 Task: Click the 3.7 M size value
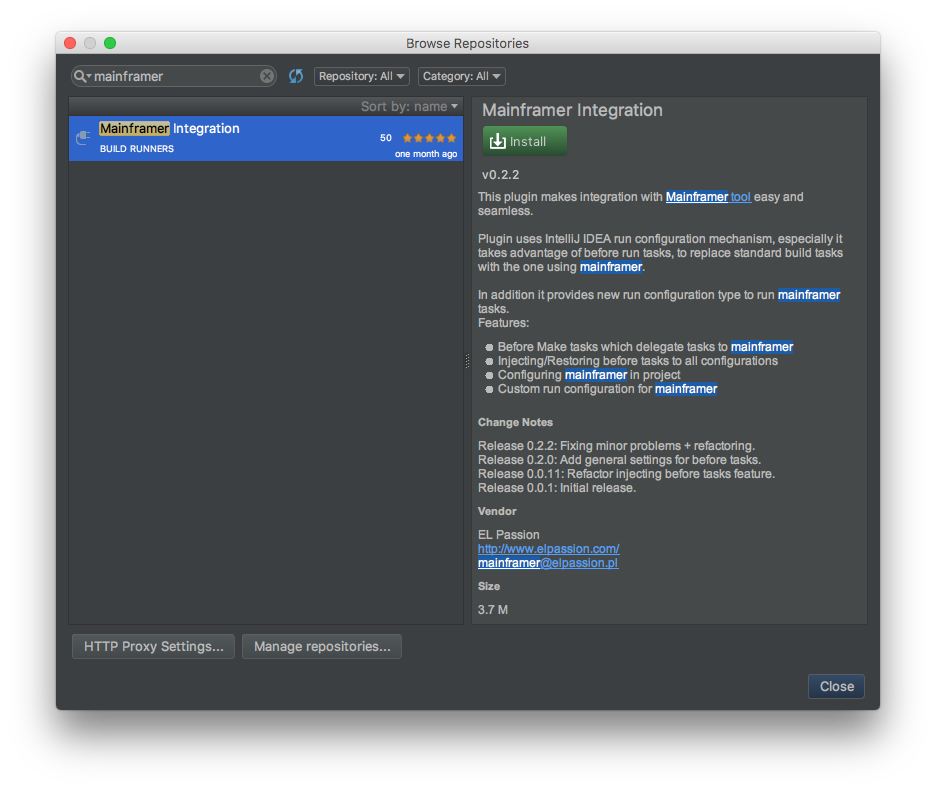[x=492, y=610]
